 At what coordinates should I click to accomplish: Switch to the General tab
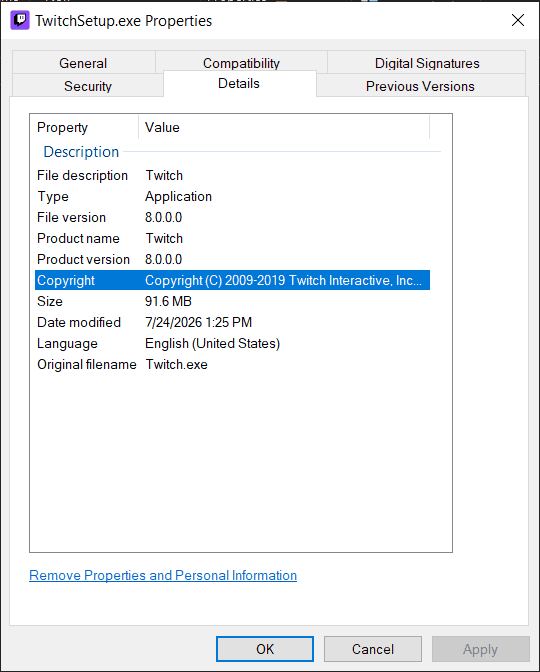[x=83, y=63]
